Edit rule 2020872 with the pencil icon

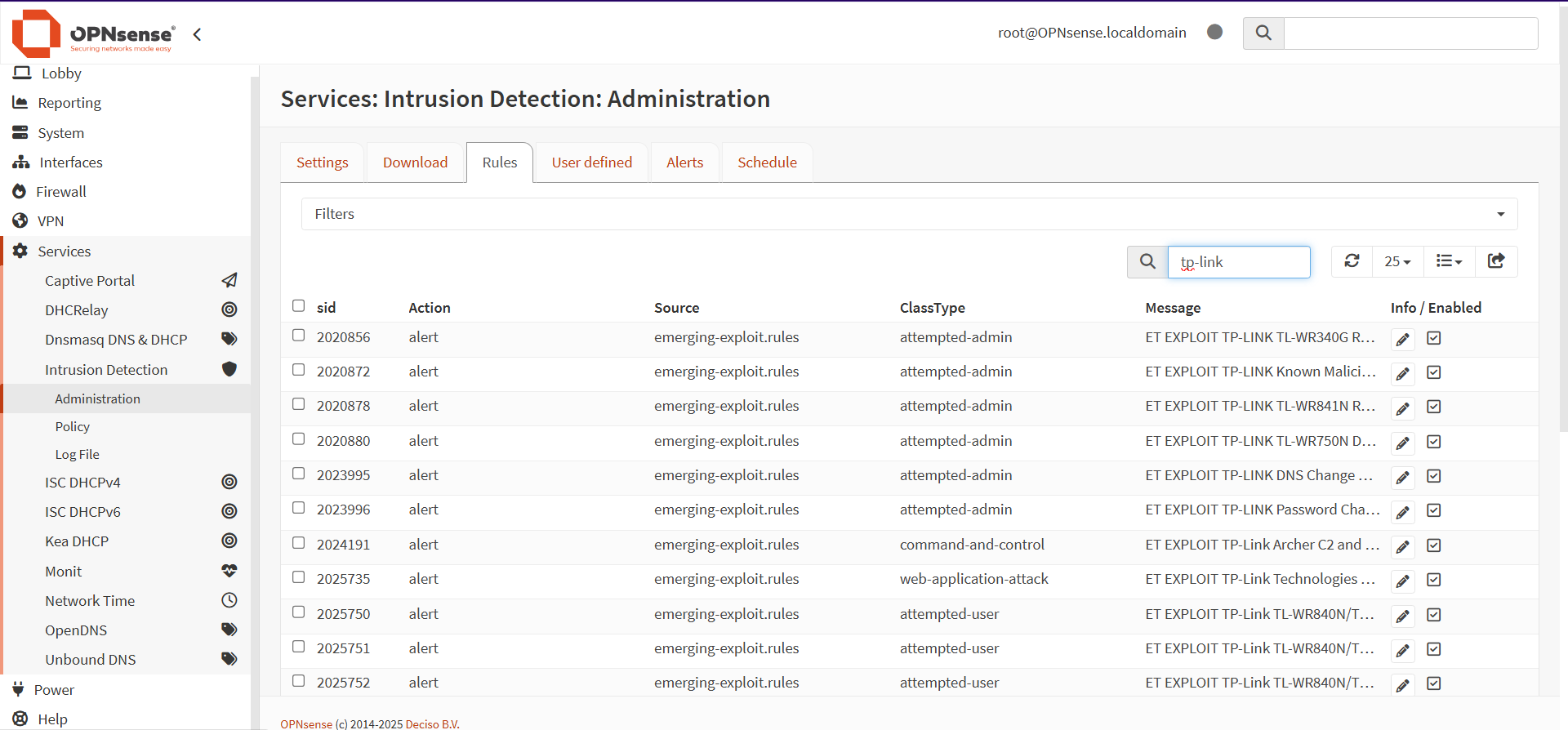1403,374
